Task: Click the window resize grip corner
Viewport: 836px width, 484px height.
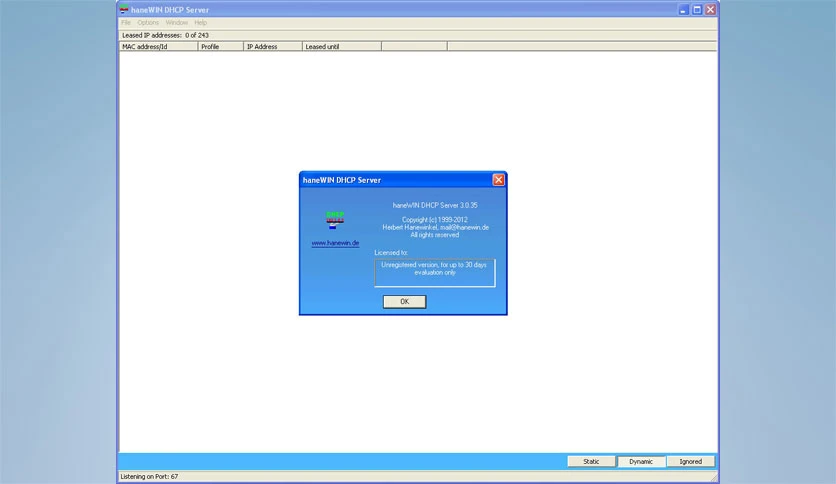Action: (714, 477)
